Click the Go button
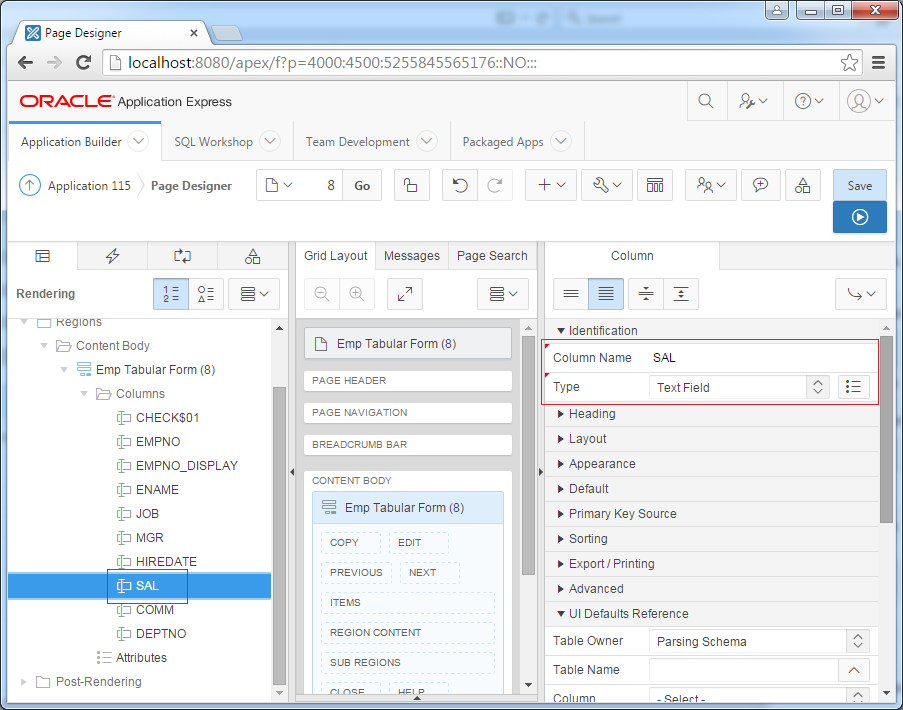 362,185
